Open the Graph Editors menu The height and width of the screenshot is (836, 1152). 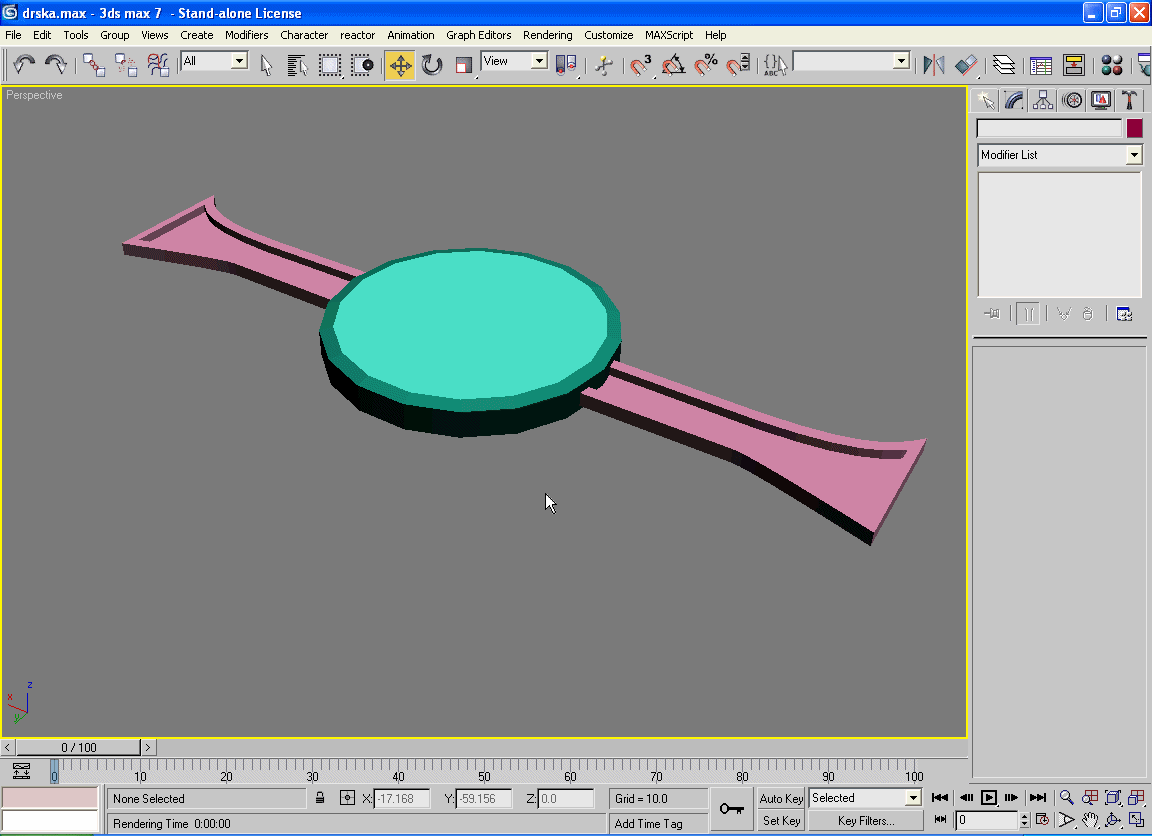pos(478,35)
